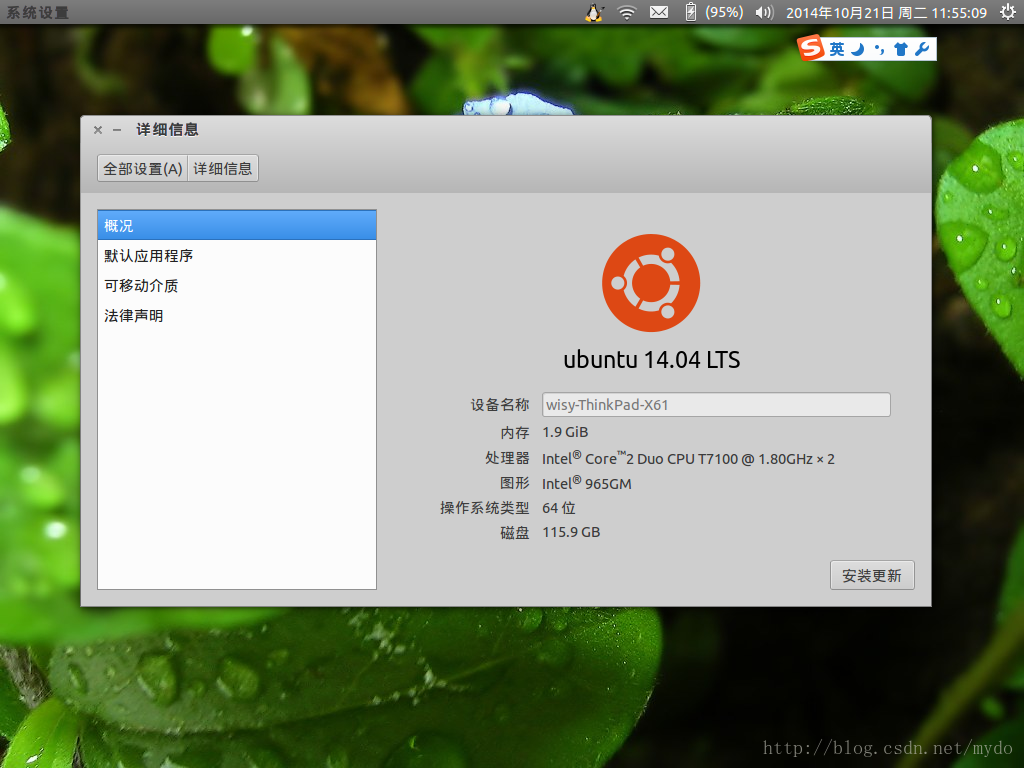Select 默认应用程序 in the sidebar
This screenshot has height=768, width=1024.
(237, 255)
